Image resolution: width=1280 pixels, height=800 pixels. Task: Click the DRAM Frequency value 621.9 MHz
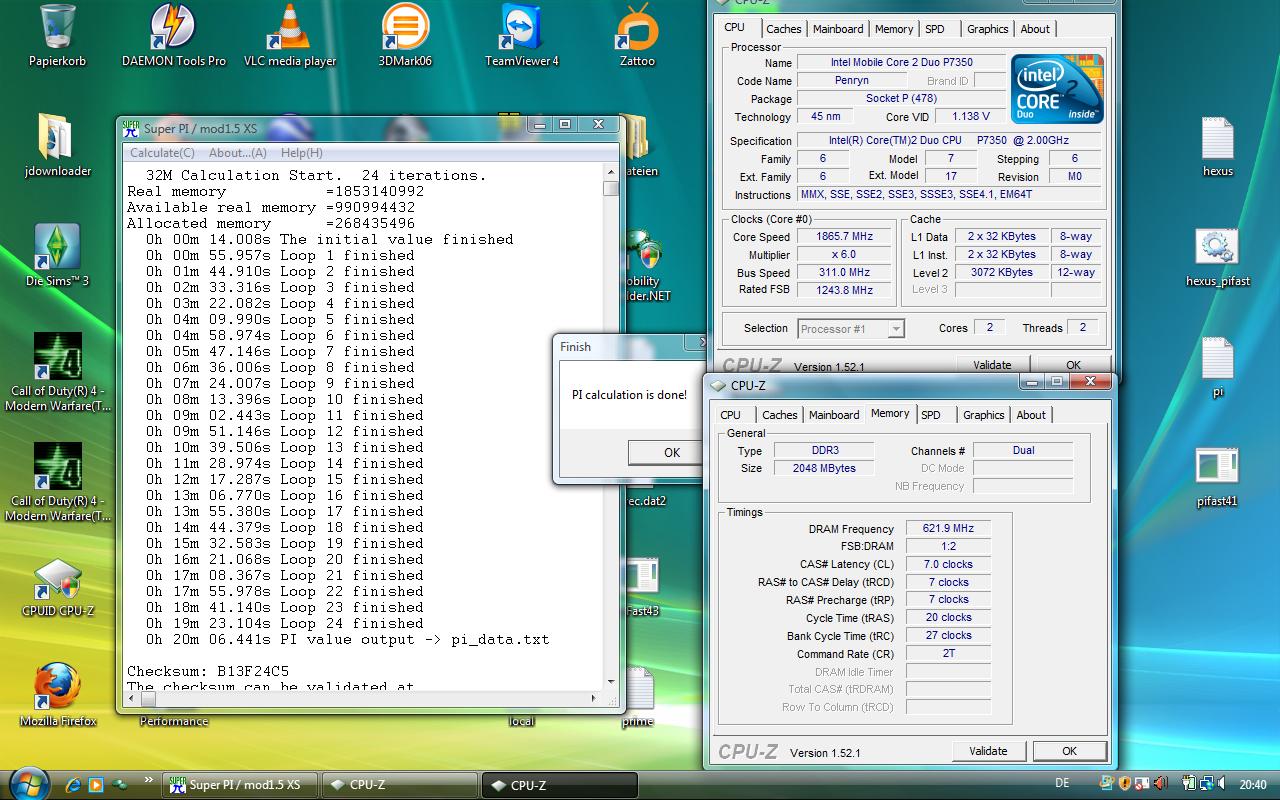pyautogui.click(x=948, y=528)
